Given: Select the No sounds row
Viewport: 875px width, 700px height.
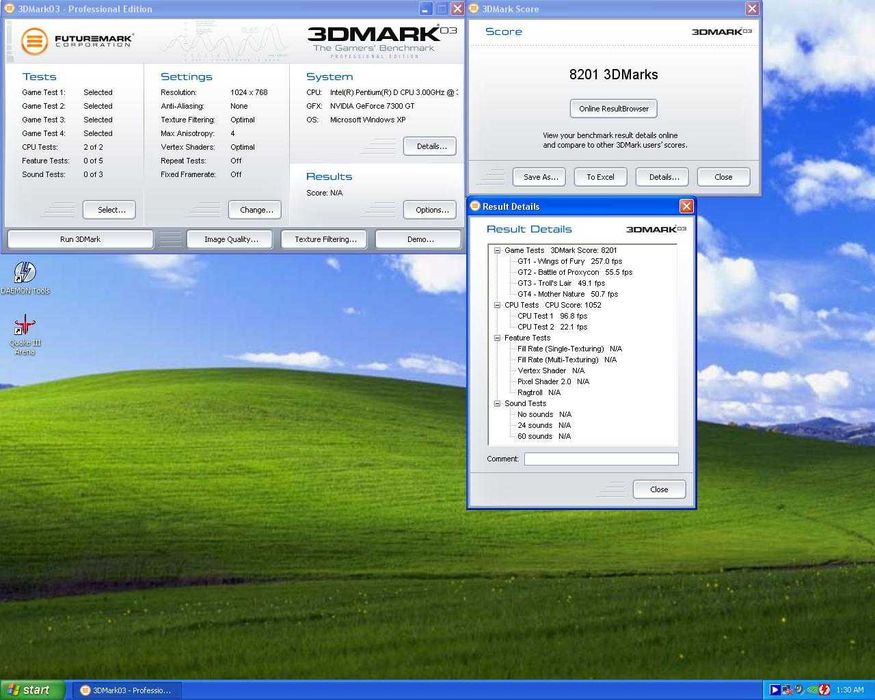Looking at the screenshot, I should [x=544, y=414].
